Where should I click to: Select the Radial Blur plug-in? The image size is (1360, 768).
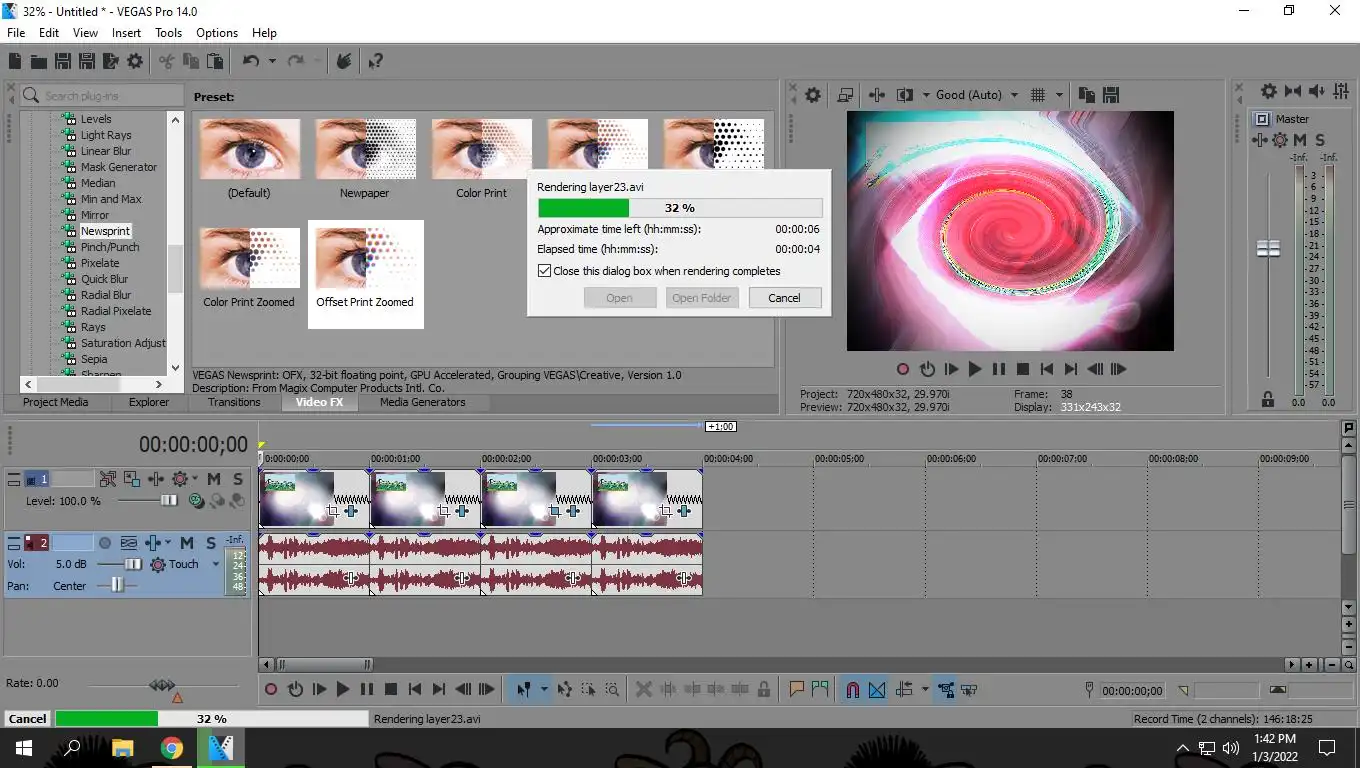coord(106,295)
